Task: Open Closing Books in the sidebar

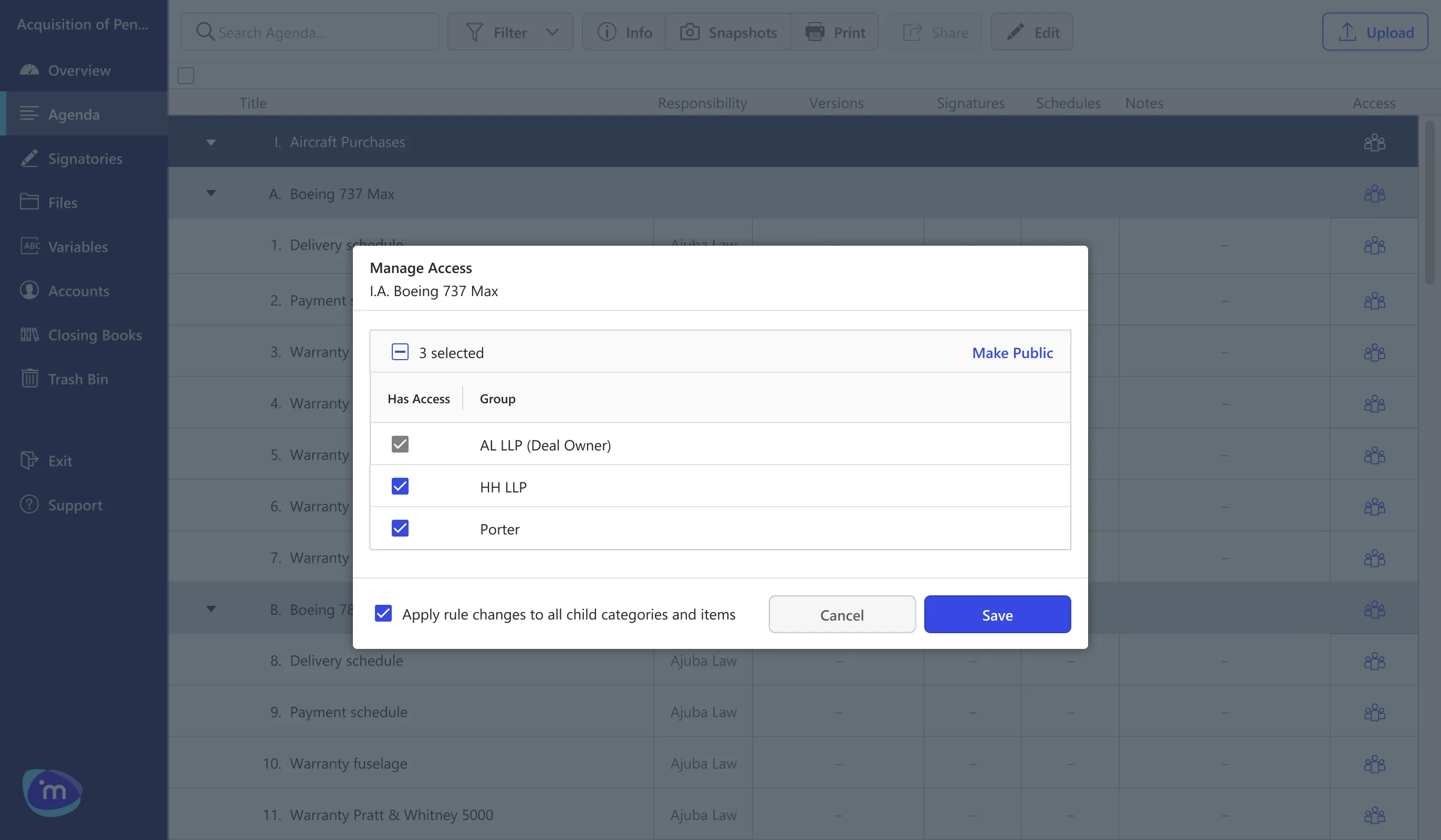Action: (83, 334)
